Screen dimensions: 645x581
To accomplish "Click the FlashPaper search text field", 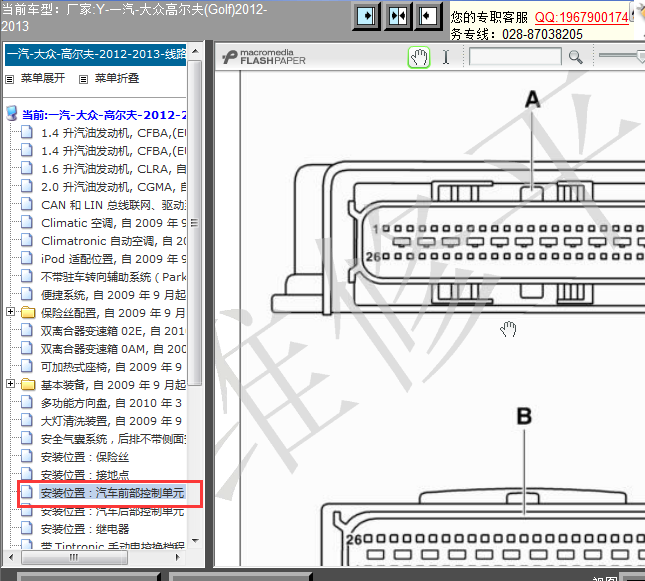I will (515, 56).
